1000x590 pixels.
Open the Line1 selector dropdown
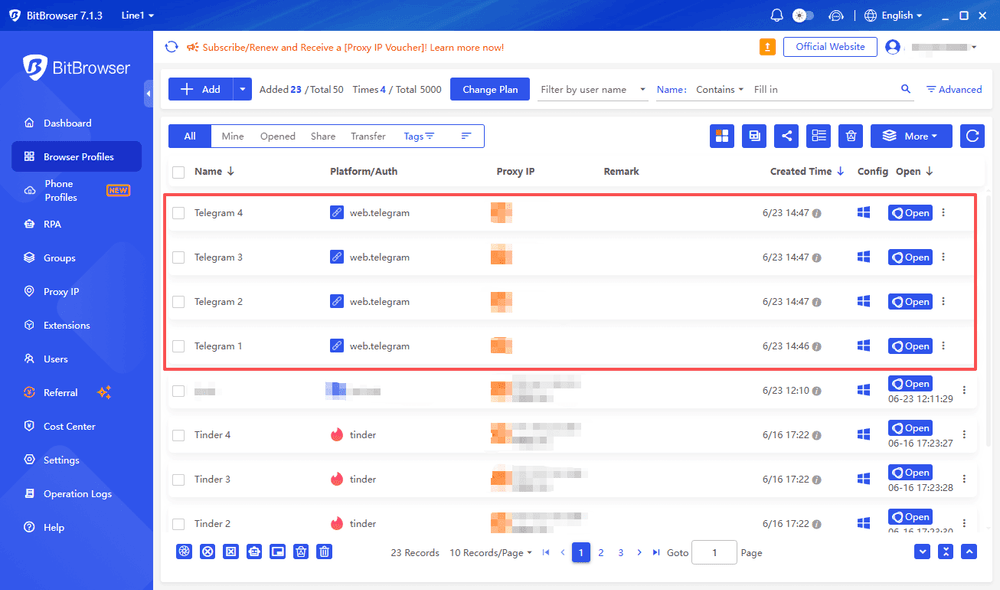coord(137,15)
